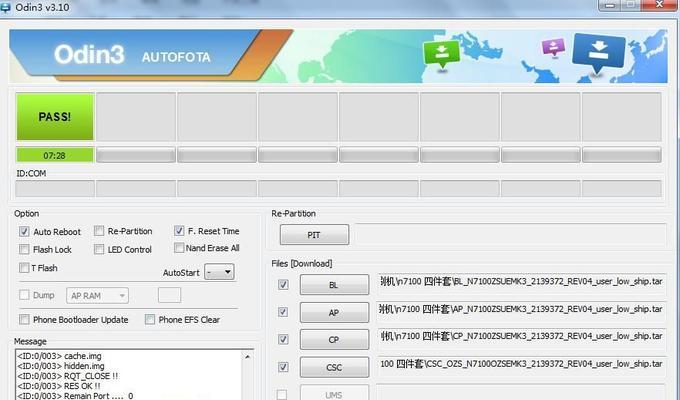680x400 pixels.
Task: Enable Phone EFS Clear checkbox
Action: [150, 320]
